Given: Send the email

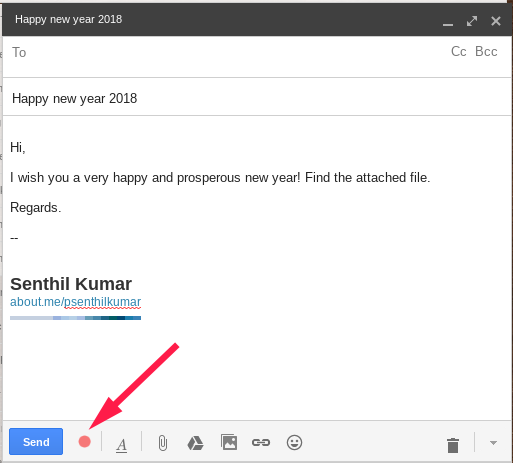Looking at the screenshot, I should click(x=36, y=442).
